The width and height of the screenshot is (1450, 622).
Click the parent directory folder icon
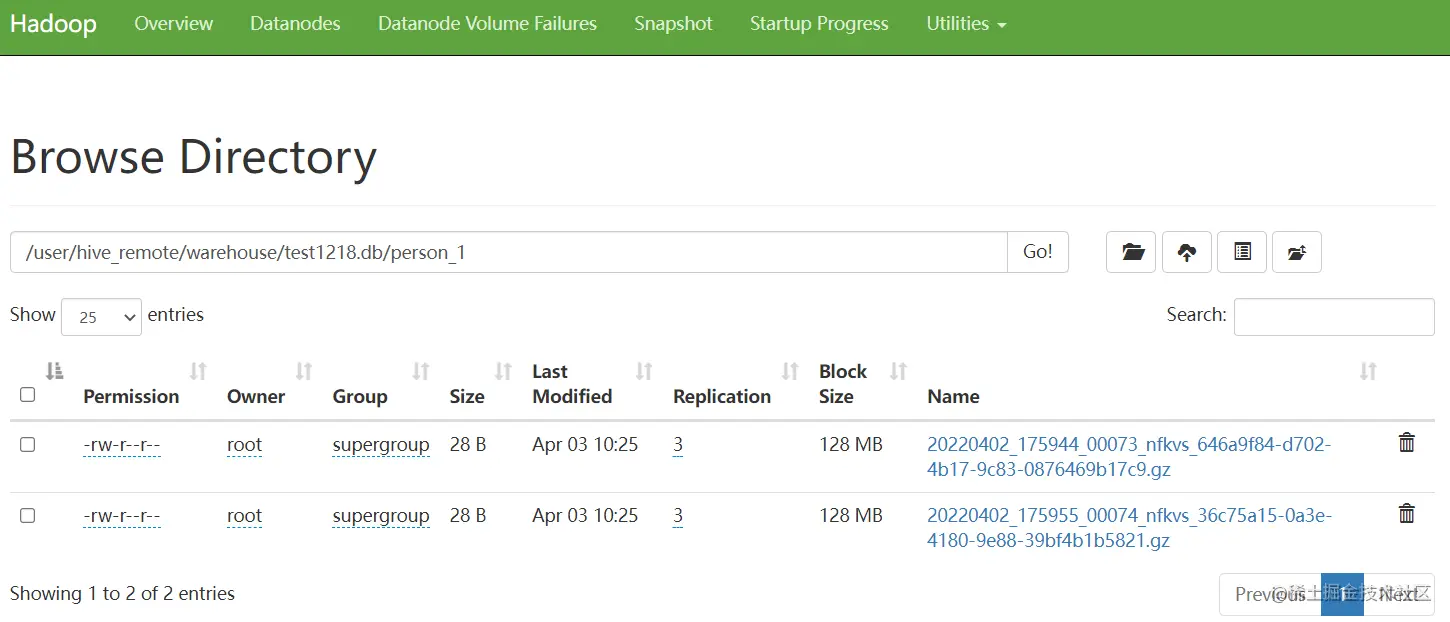pos(1131,252)
